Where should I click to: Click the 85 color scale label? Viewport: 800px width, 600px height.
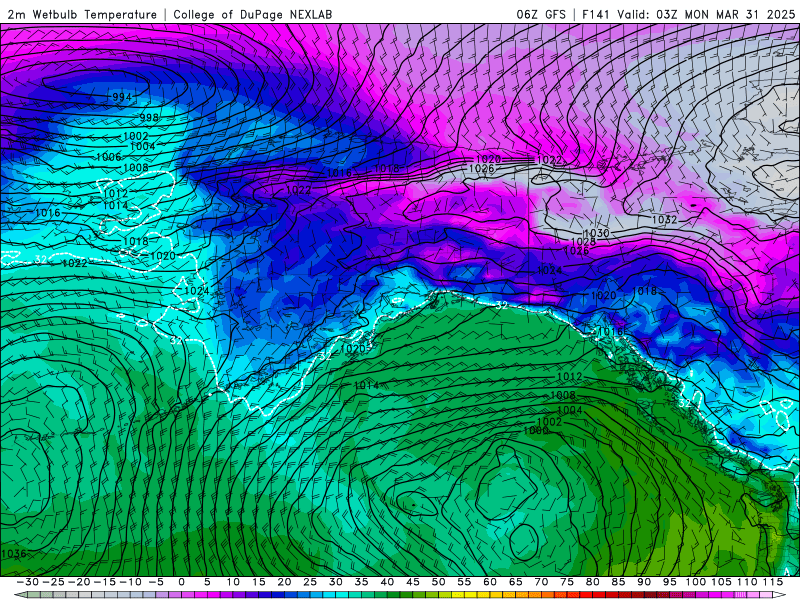coord(618,582)
